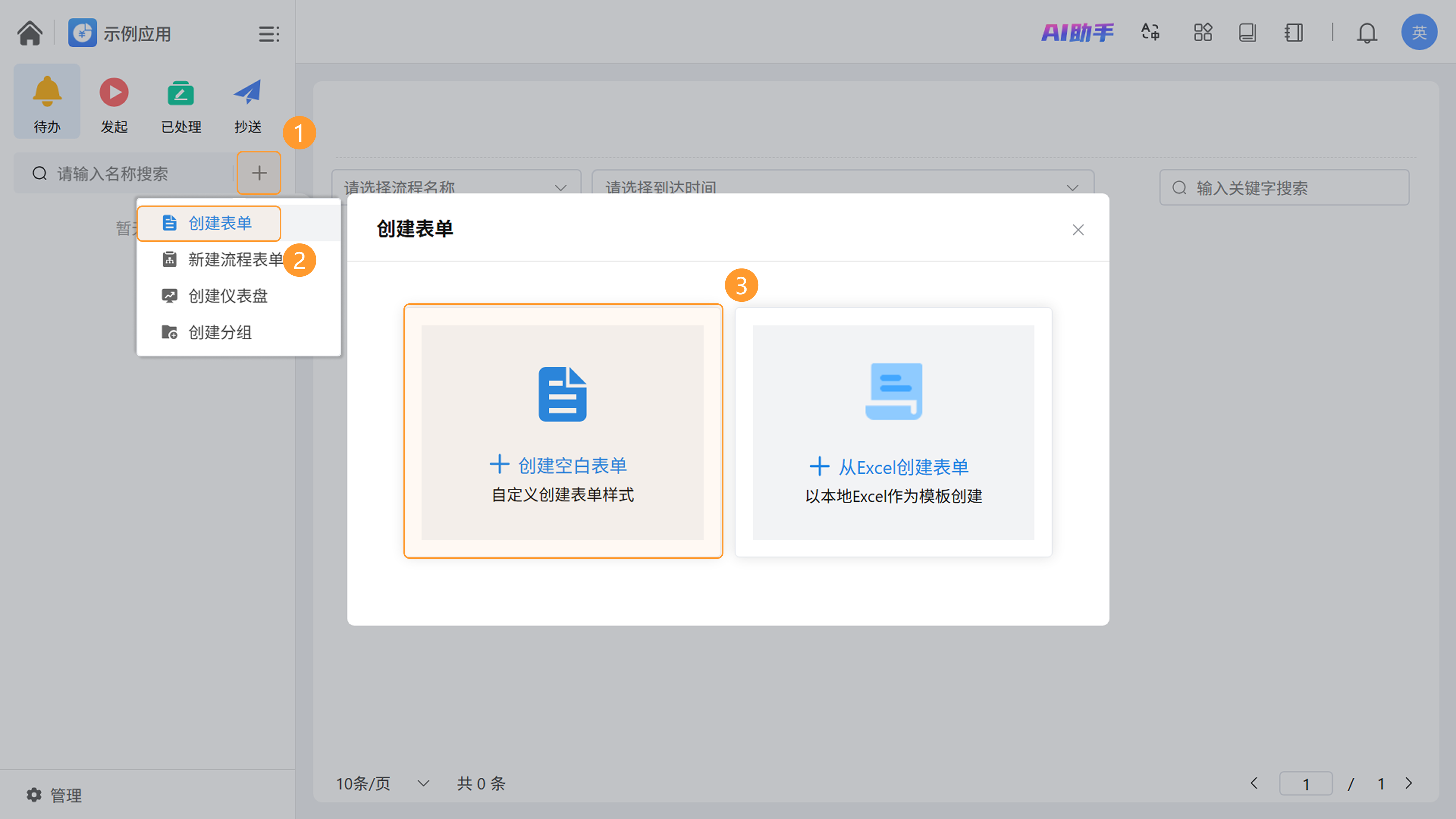Open the 抄送 paper plane section

point(248,102)
